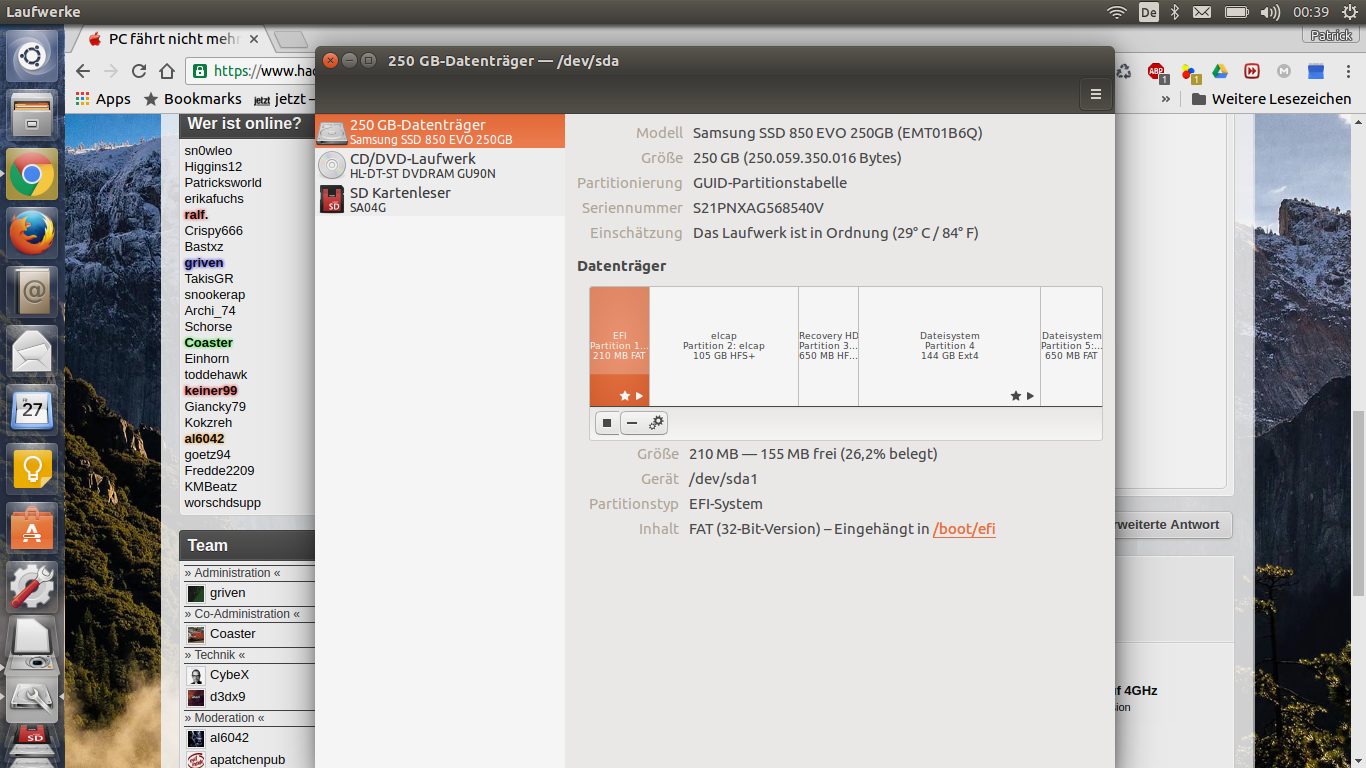The width and height of the screenshot is (1366, 768).
Task: Open Google Keep lightbulb launcher icon
Action: pyautogui.click(x=32, y=468)
